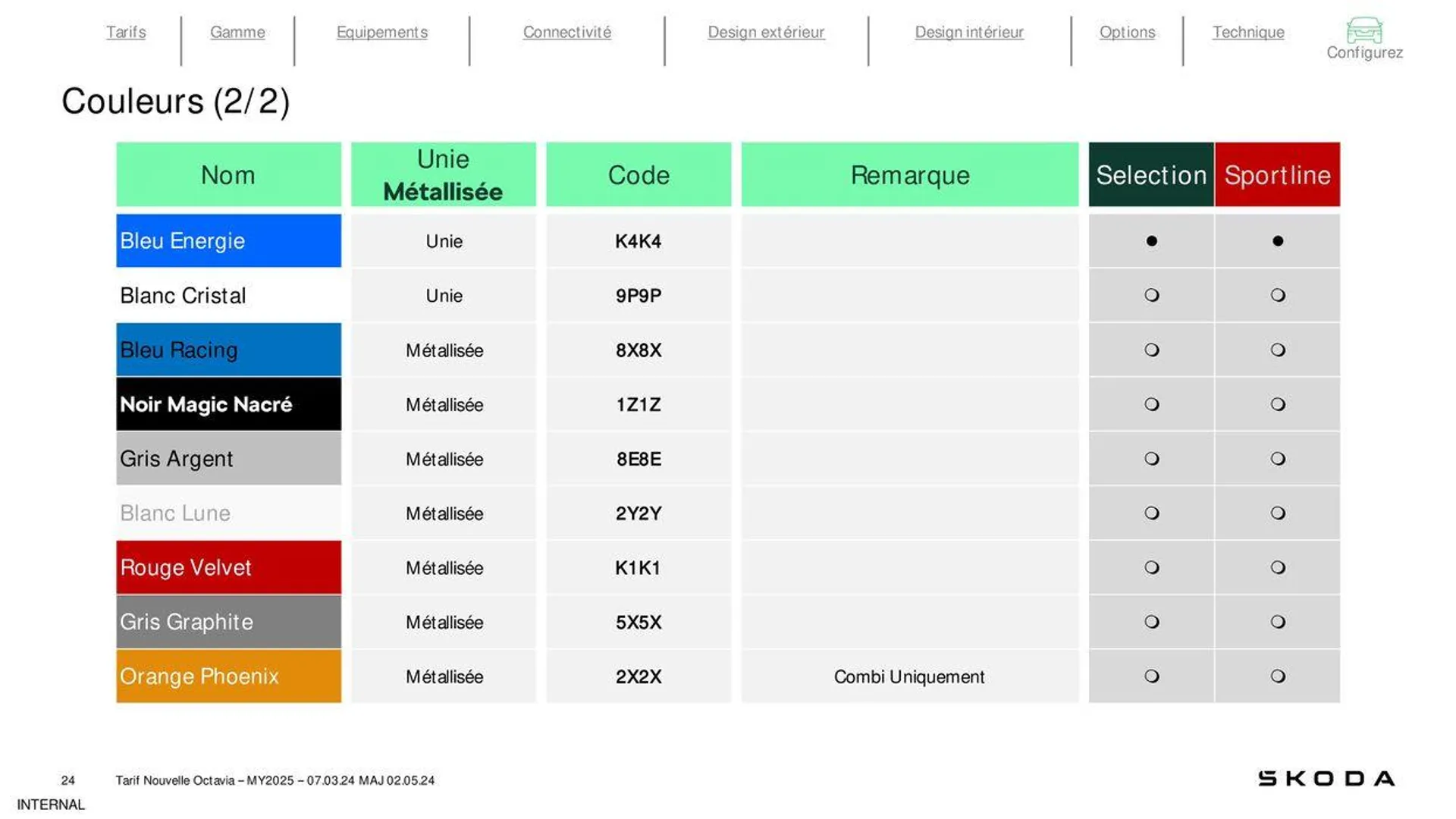
Task: Choose Sportline circle for Orange Phoenix
Action: coord(1278,676)
